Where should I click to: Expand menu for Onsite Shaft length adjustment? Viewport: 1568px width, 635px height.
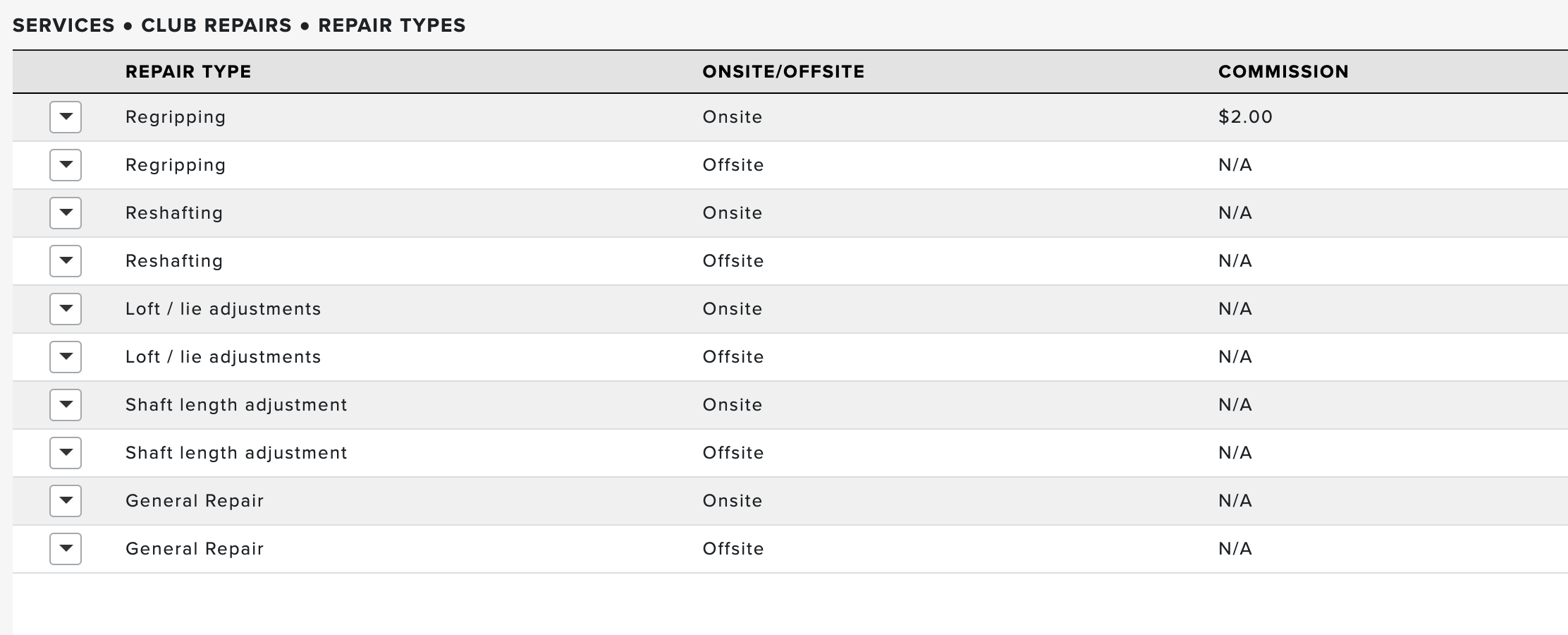click(x=66, y=405)
